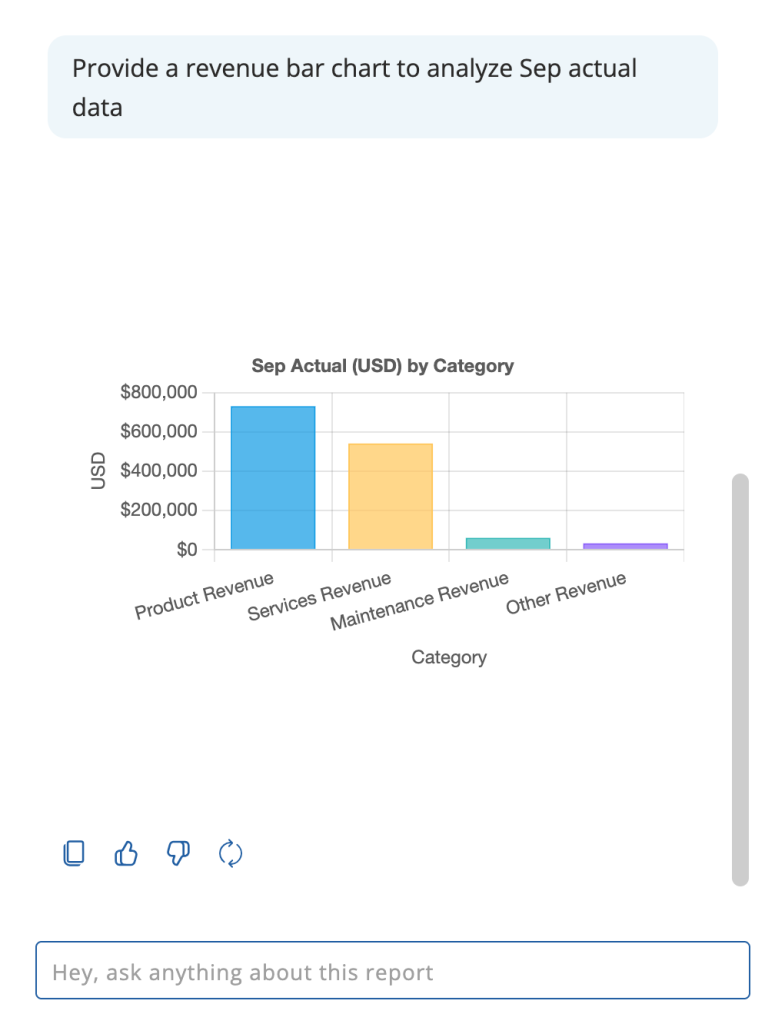The image size is (775, 1024).
Task: Click the $800,000 y-axis tick label
Action: click(159, 392)
